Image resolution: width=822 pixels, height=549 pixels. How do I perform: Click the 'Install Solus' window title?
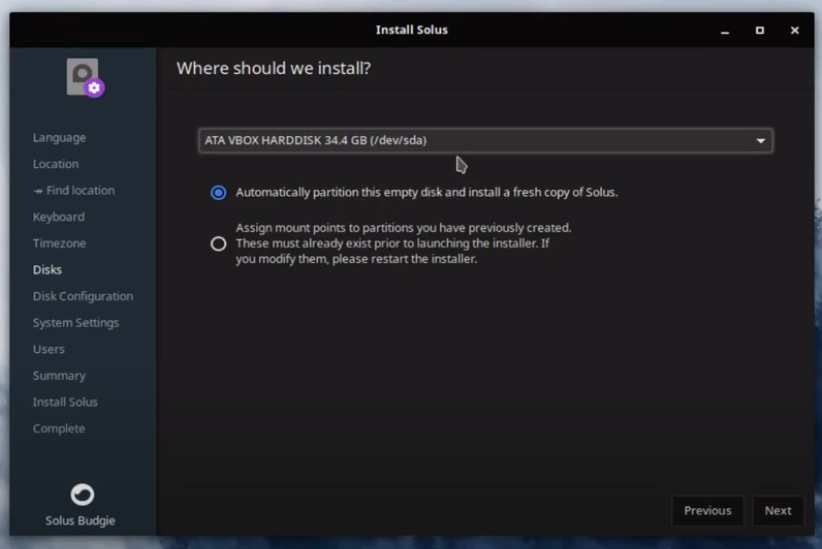pos(412,30)
